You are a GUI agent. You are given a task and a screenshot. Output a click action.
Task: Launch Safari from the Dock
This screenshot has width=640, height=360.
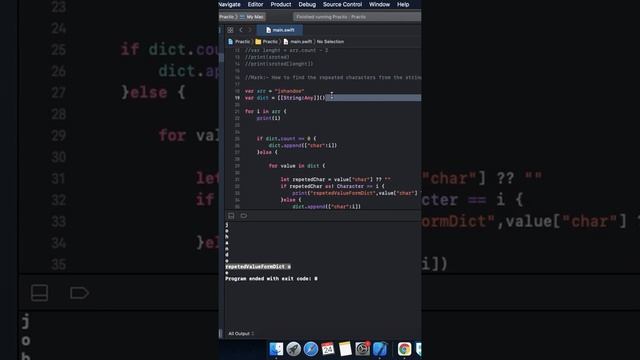[x=311, y=349]
